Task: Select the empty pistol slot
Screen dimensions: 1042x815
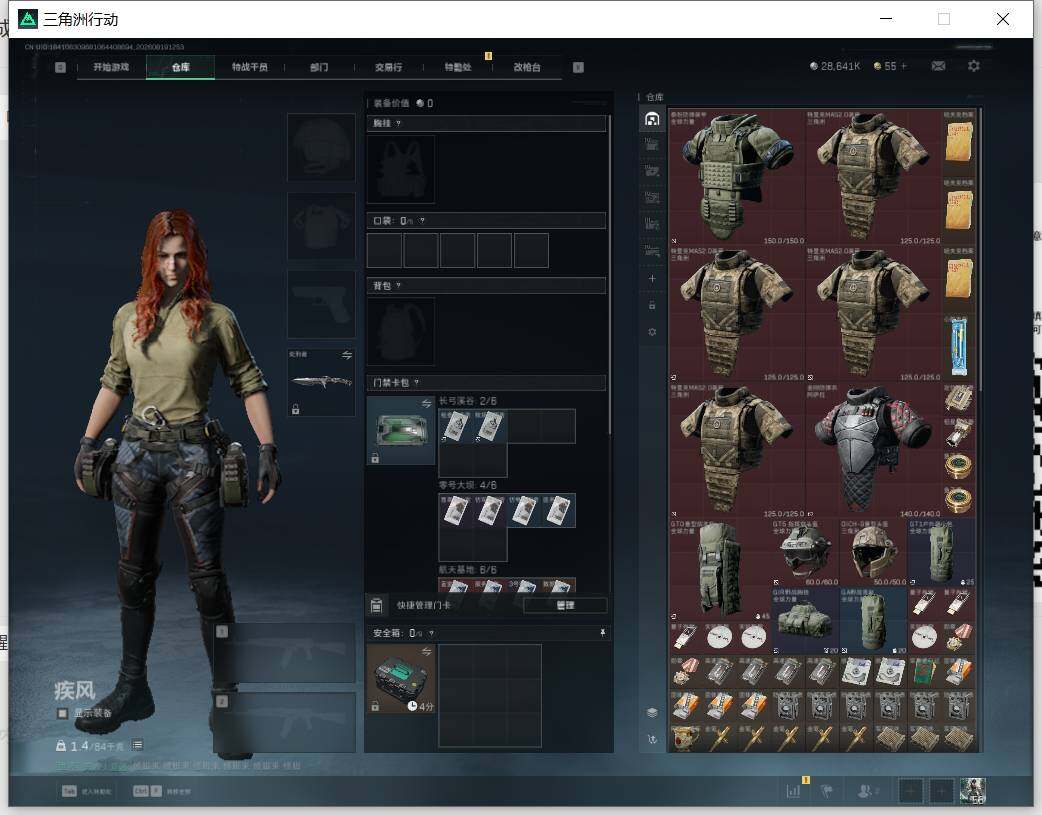Action: pos(322,304)
